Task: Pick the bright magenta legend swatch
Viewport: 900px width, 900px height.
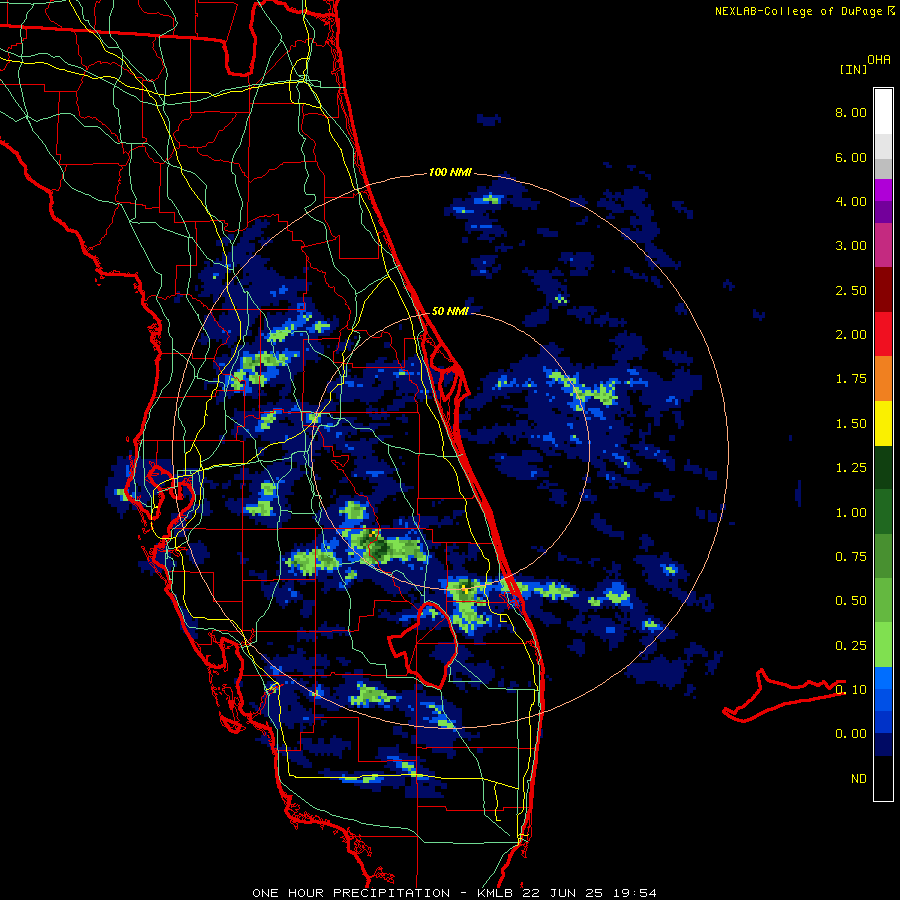Action: pos(883,190)
